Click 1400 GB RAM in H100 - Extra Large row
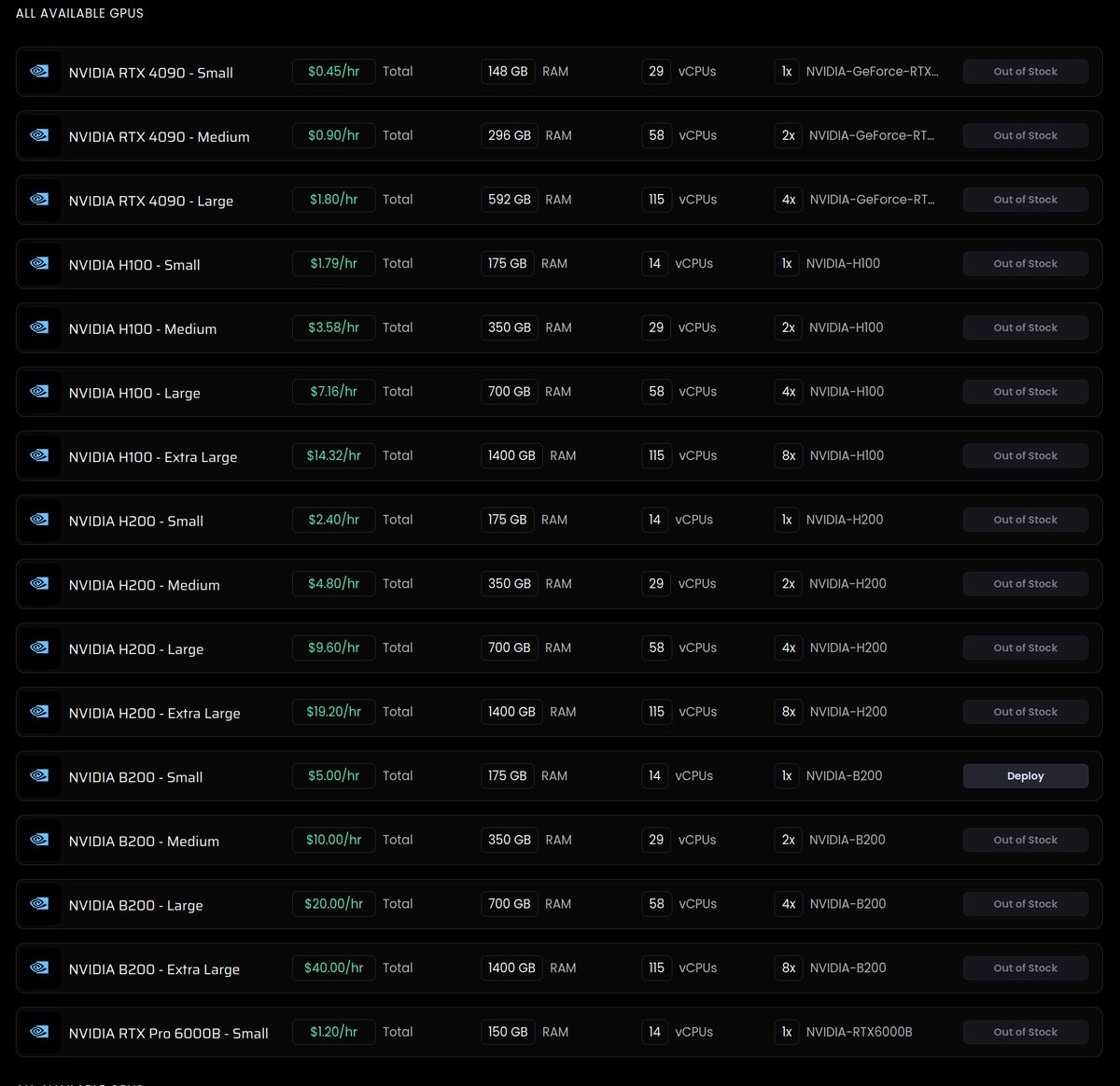1120x1086 pixels. pos(511,456)
